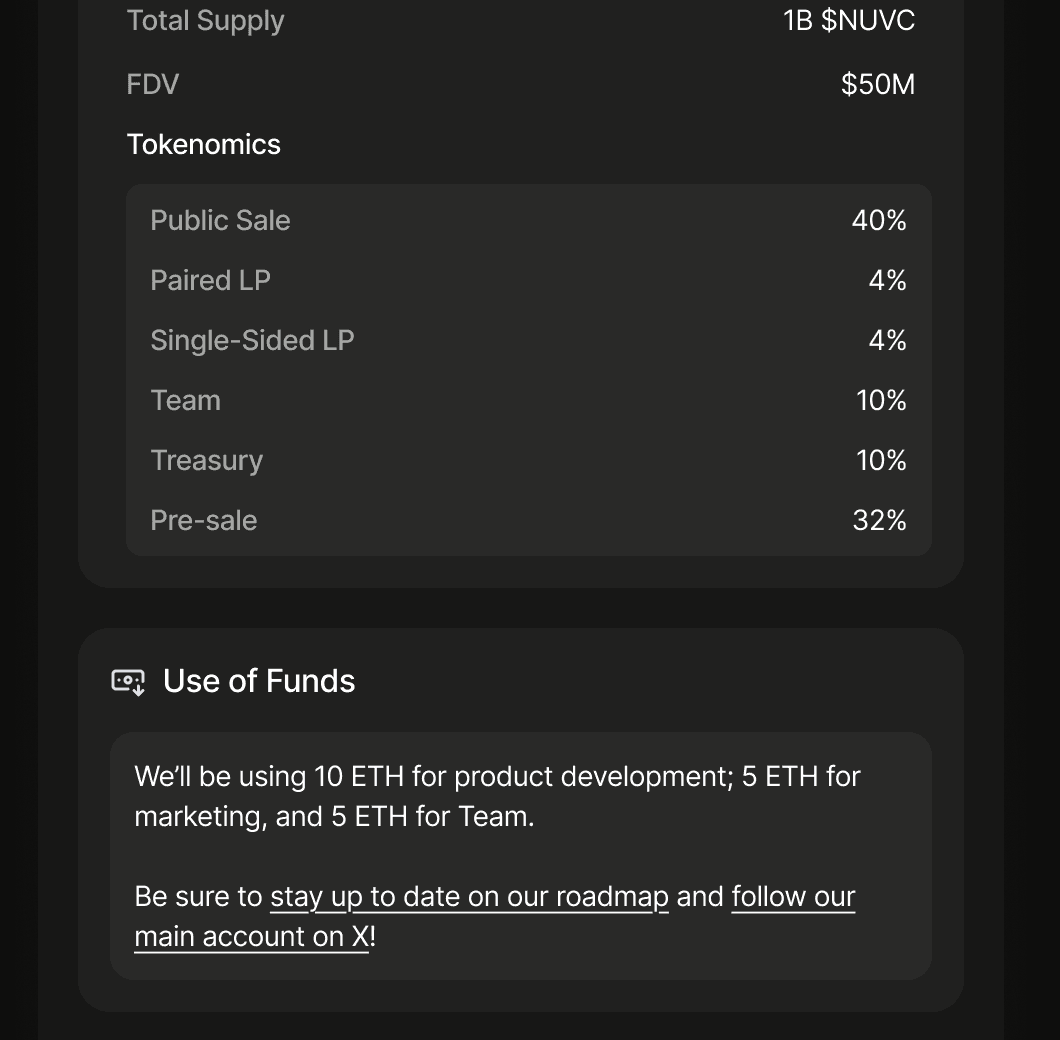
Task: Click the Use of Funds money icon
Action: pyautogui.click(x=128, y=682)
